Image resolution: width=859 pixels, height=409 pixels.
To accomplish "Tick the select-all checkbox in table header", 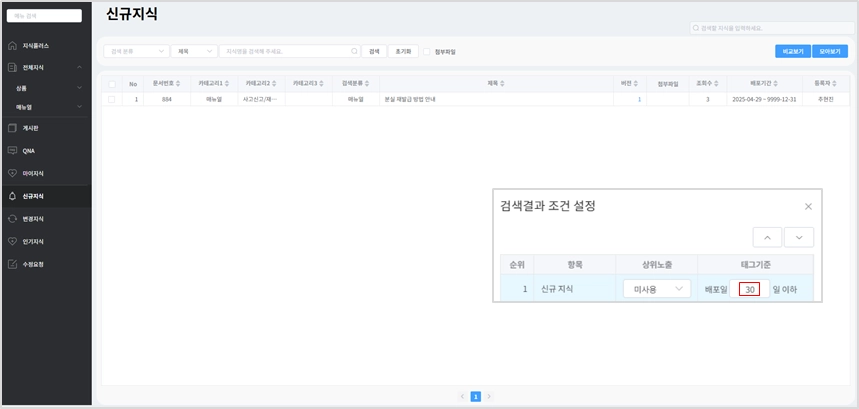I will click(x=112, y=84).
